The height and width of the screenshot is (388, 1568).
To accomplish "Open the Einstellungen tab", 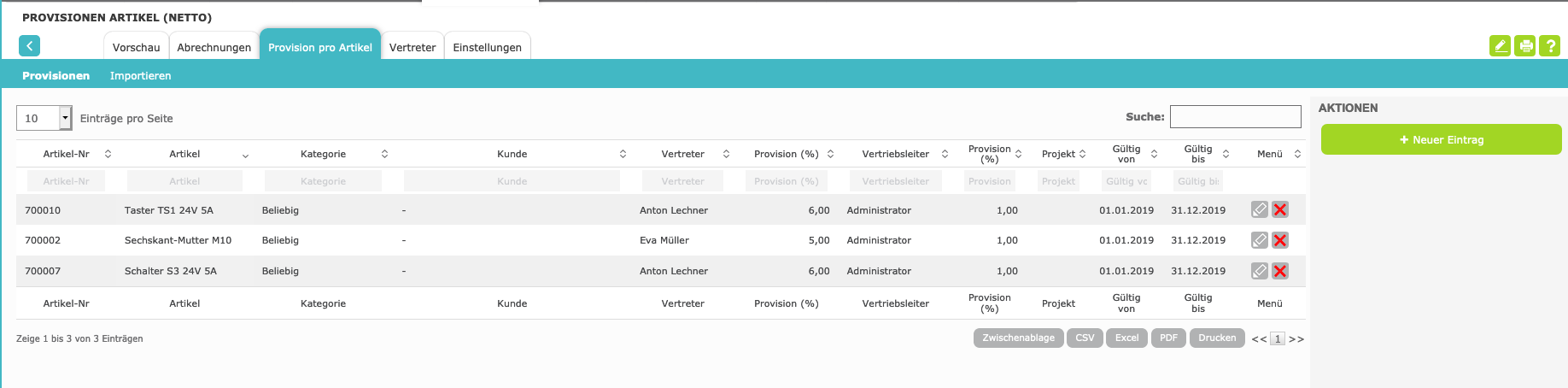I will click(487, 47).
